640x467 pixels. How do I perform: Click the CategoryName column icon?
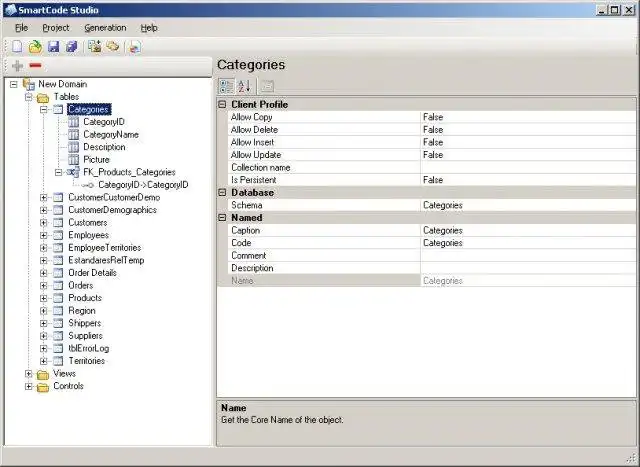(x=73, y=135)
